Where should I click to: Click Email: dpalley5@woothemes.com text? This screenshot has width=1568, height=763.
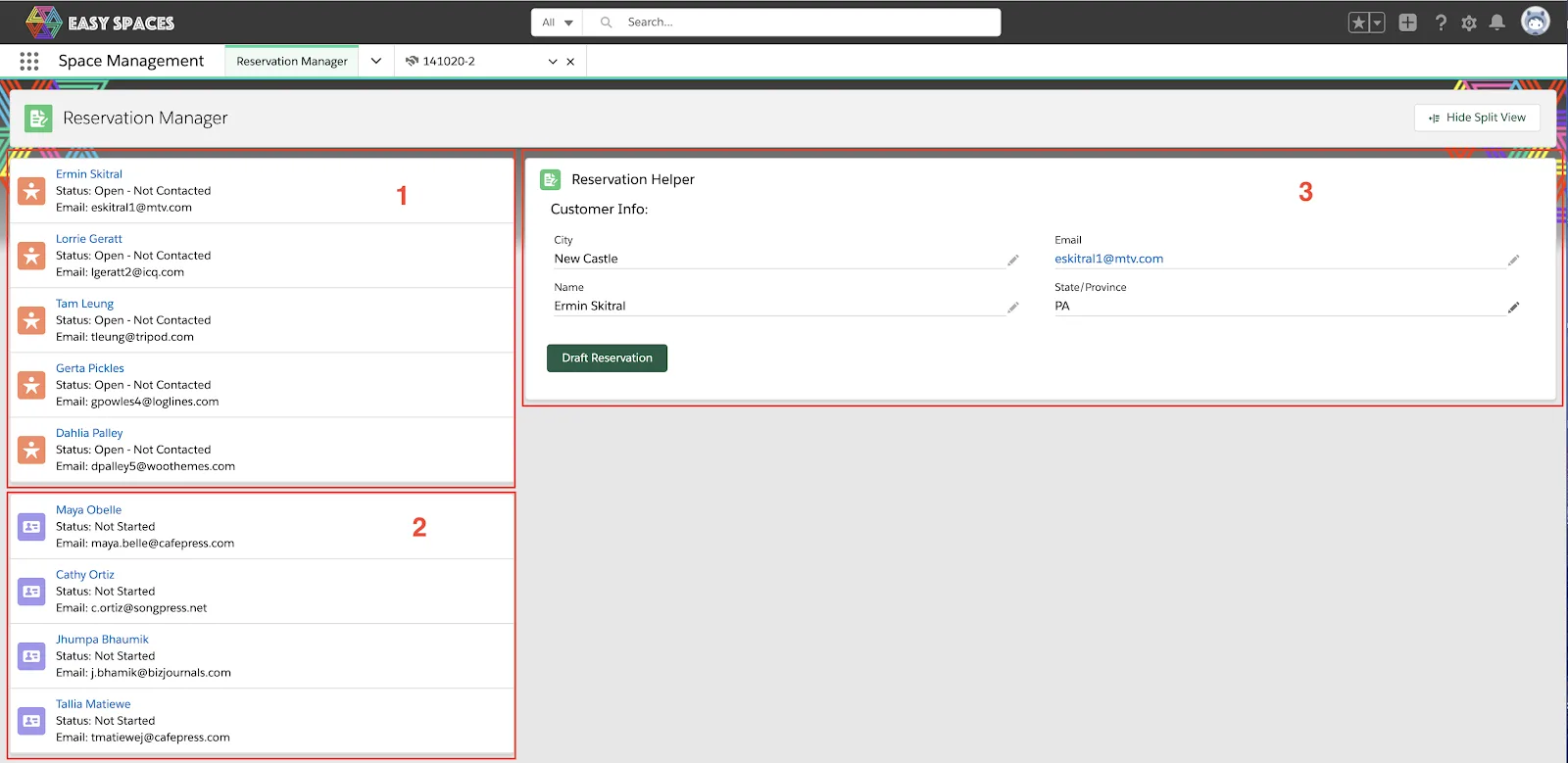tap(145, 466)
